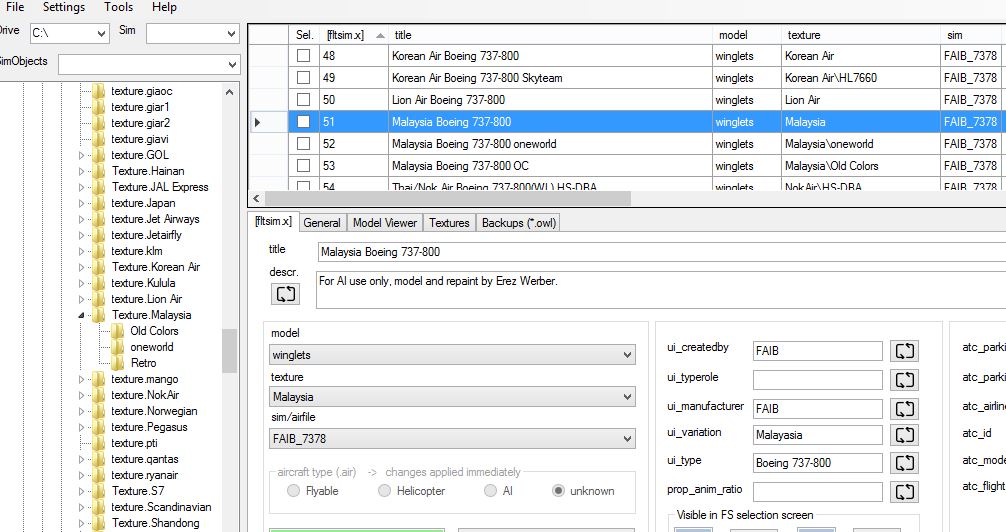Tick the Sel. checkbox for row 51
The image size is (1006, 532).
coord(303,121)
